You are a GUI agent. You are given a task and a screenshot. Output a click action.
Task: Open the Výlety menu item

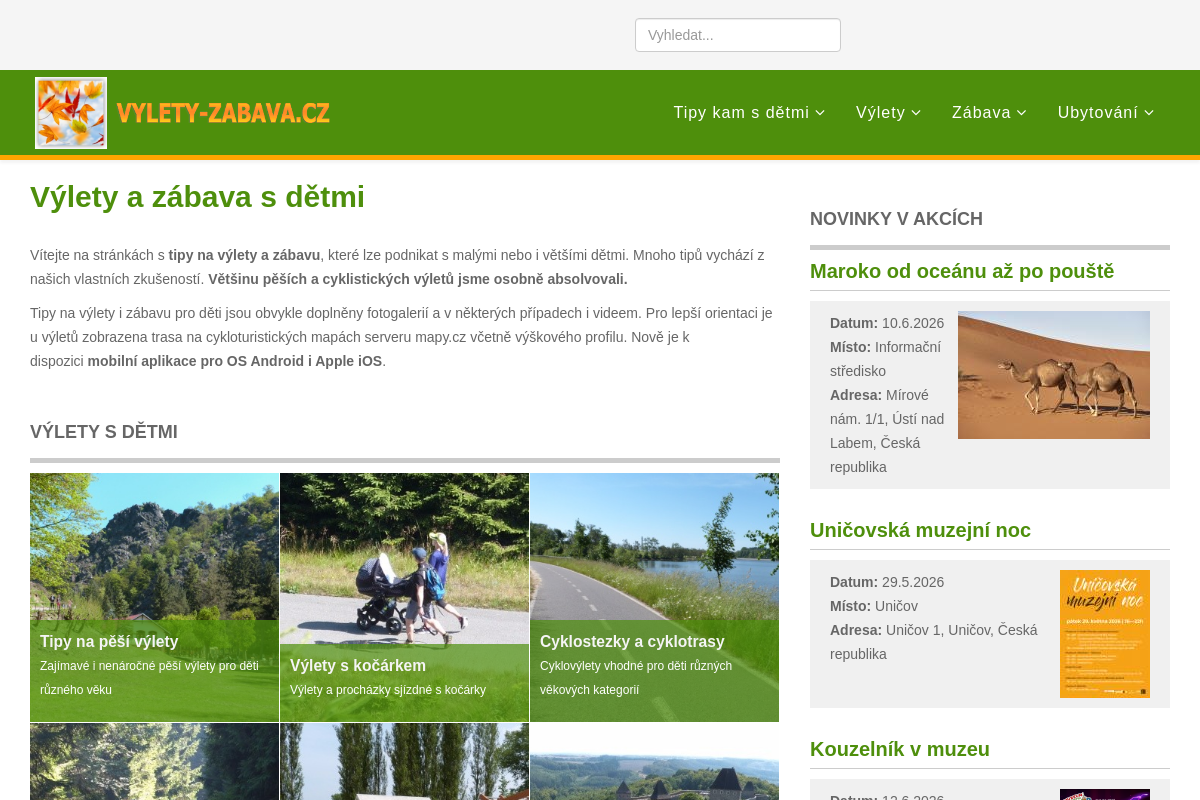click(888, 112)
